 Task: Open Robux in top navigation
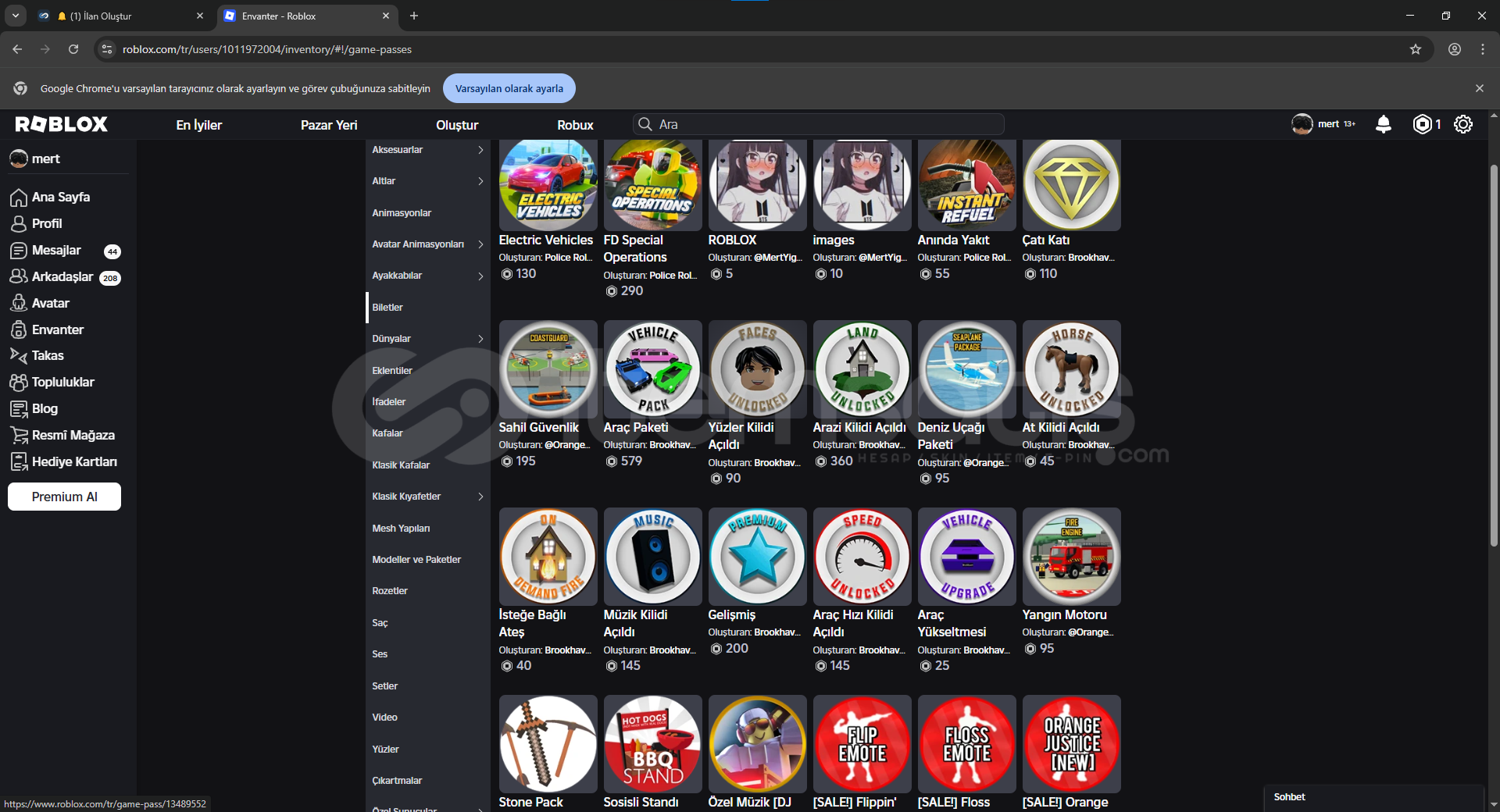(575, 125)
